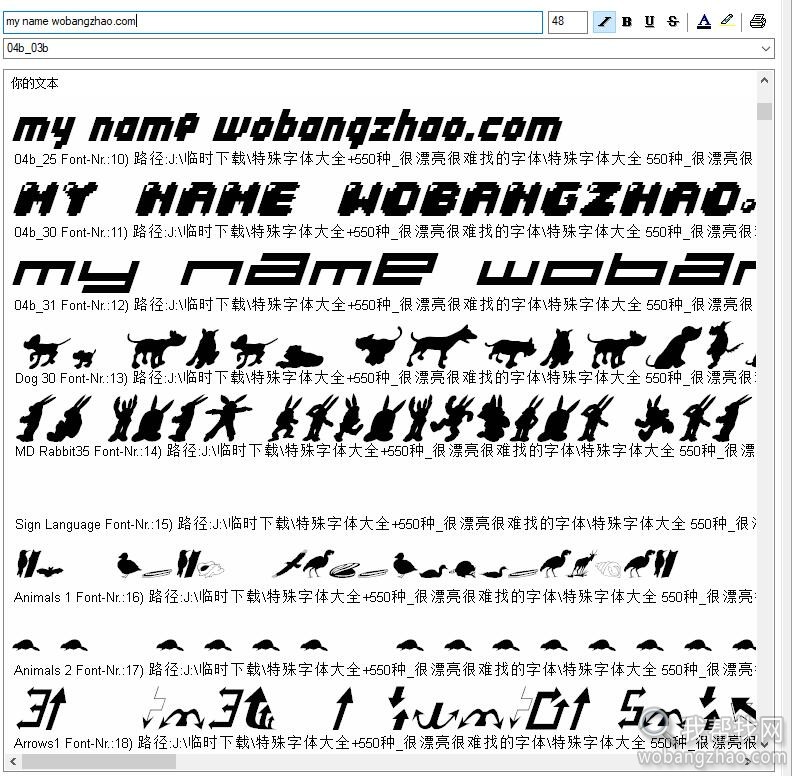Click the horizontal scrollbar thumb

(x=98, y=761)
